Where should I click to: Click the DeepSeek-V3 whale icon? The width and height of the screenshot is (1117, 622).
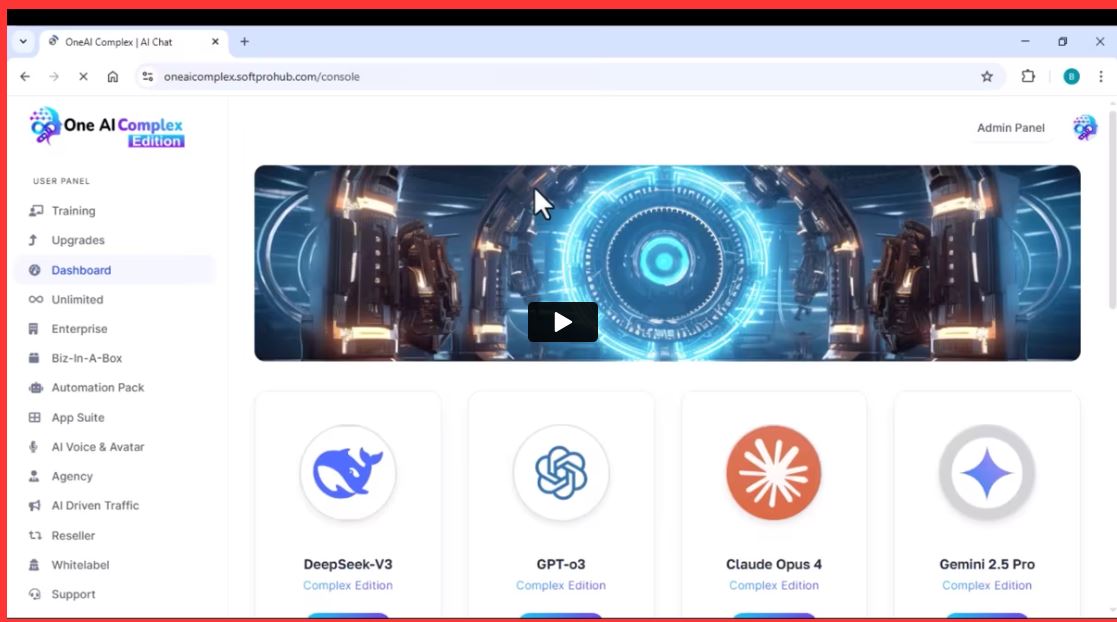(x=347, y=473)
